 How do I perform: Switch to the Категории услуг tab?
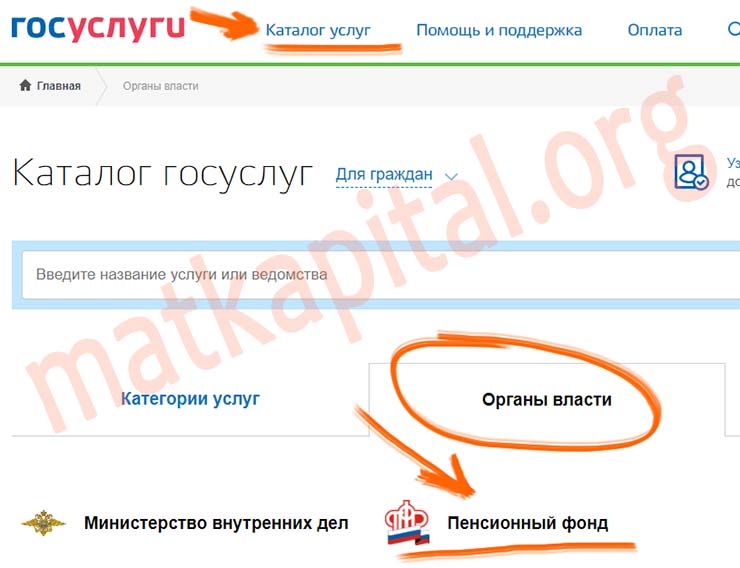click(190, 399)
